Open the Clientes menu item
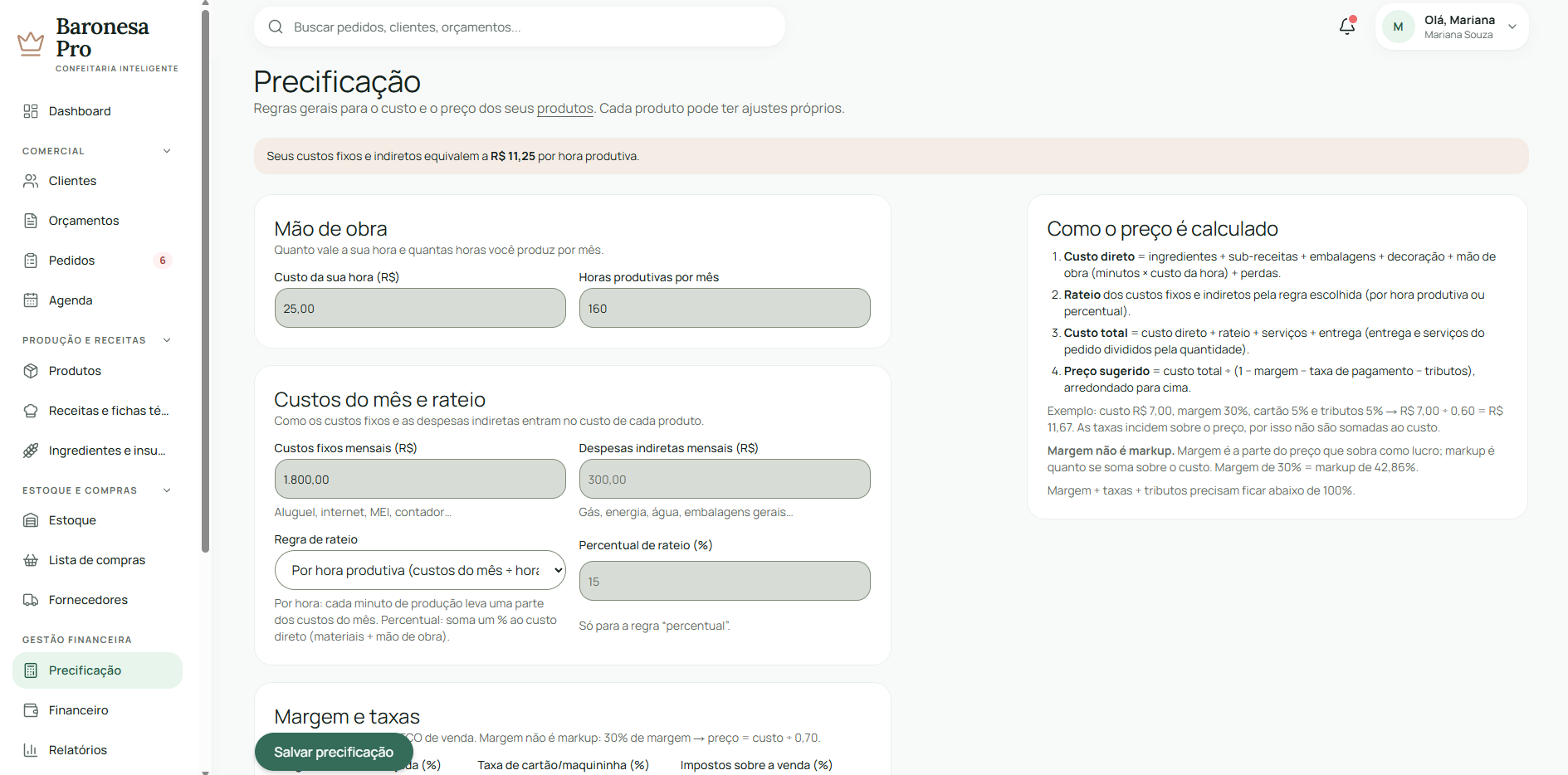The image size is (1568, 775). 97,181
